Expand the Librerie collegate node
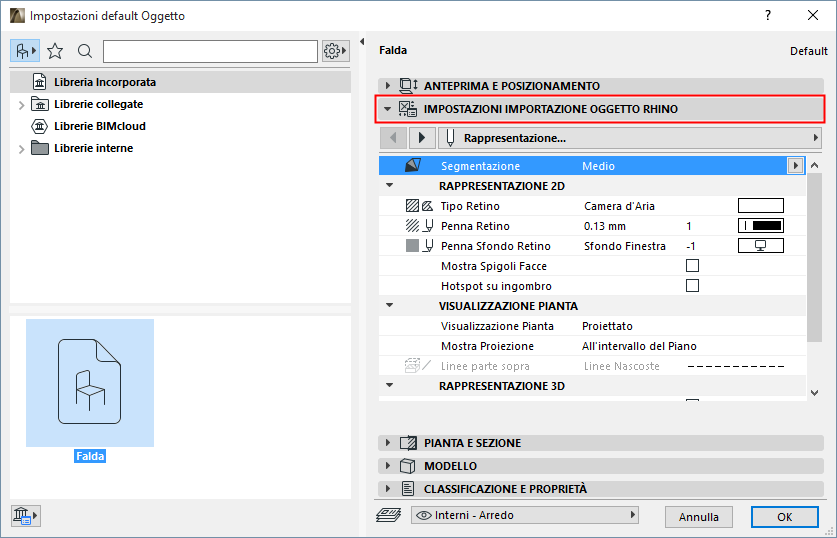 21,105
